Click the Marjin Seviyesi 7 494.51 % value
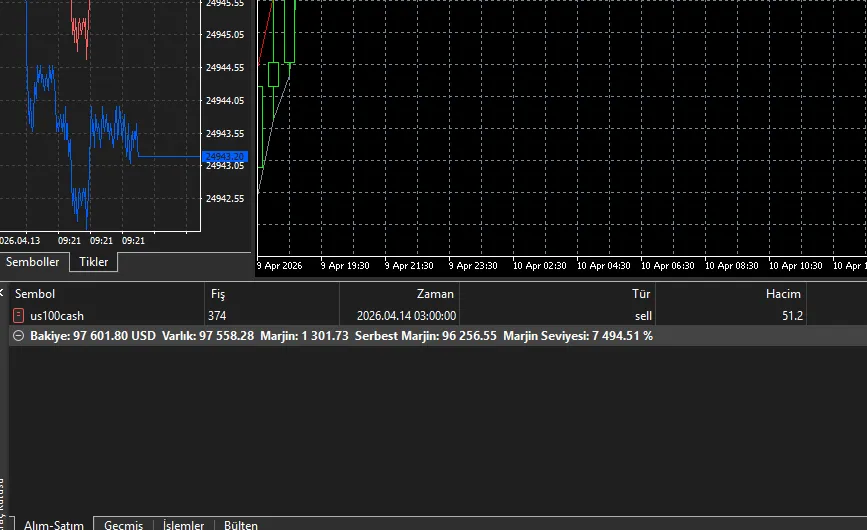The height and width of the screenshot is (530, 867). (x=578, y=335)
